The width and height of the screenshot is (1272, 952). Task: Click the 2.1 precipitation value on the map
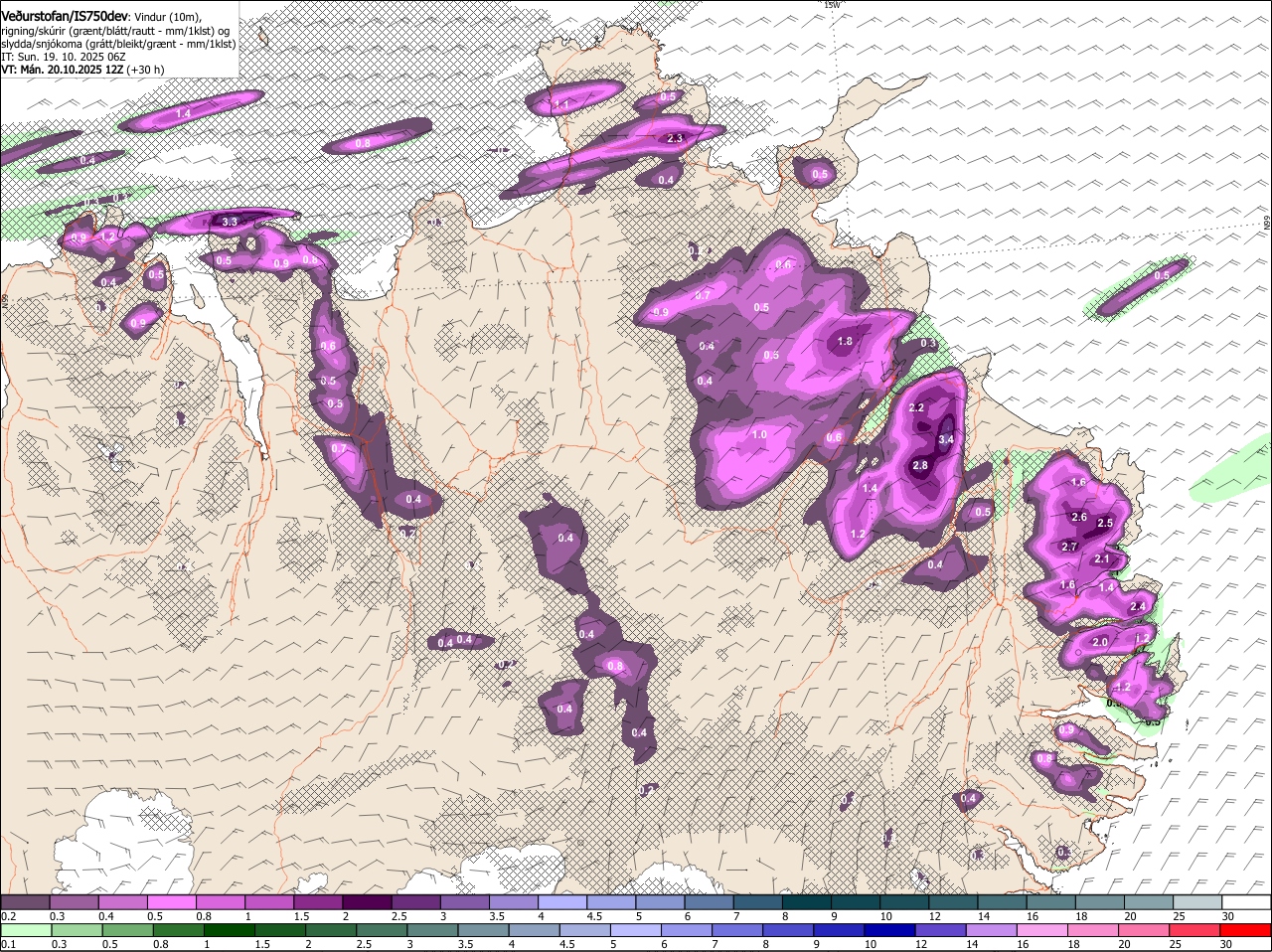(1101, 558)
